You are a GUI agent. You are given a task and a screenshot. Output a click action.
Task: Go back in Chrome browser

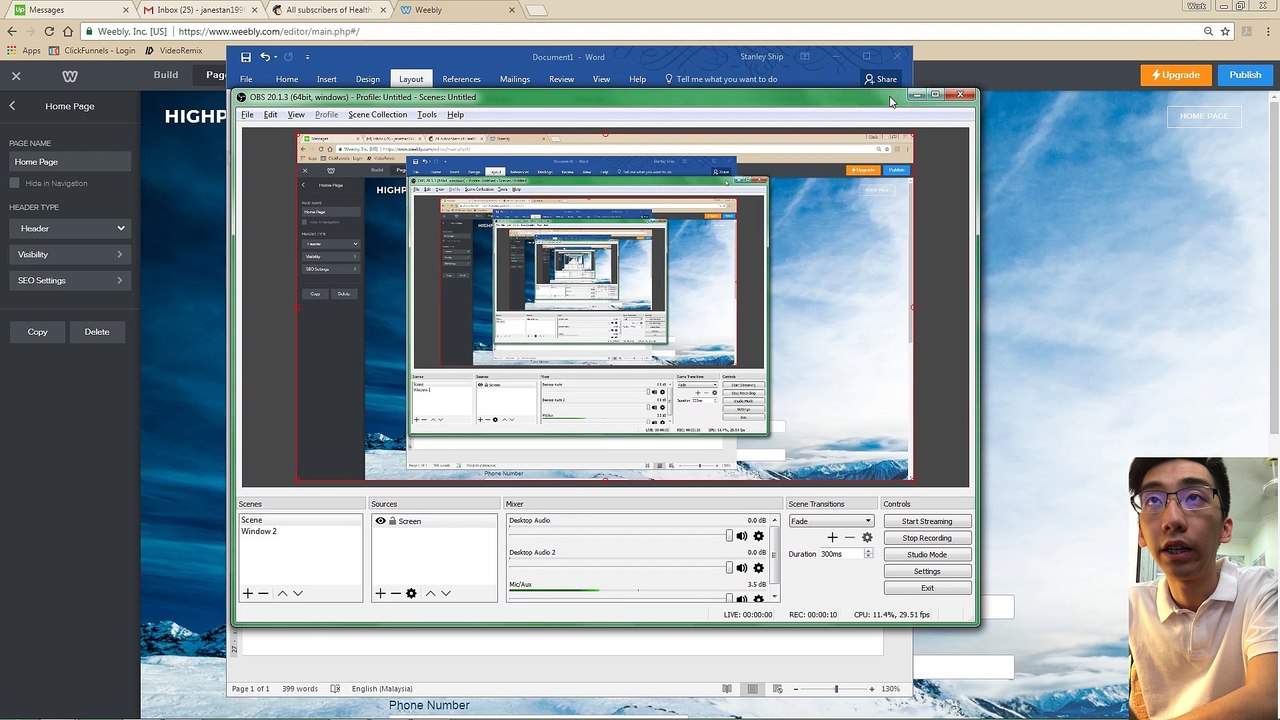coord(12,31)
